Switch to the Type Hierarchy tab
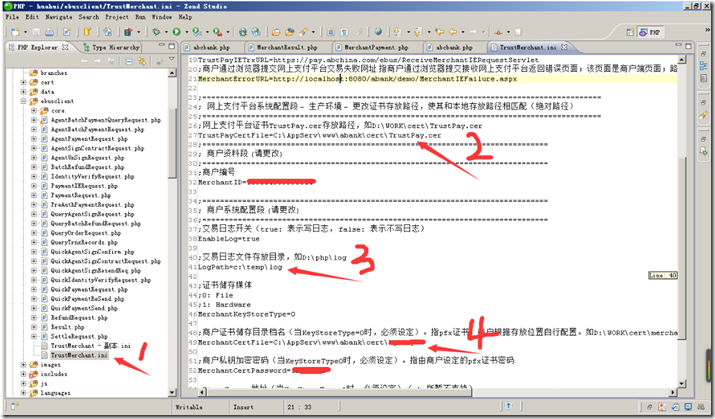 tap(112, 47)
